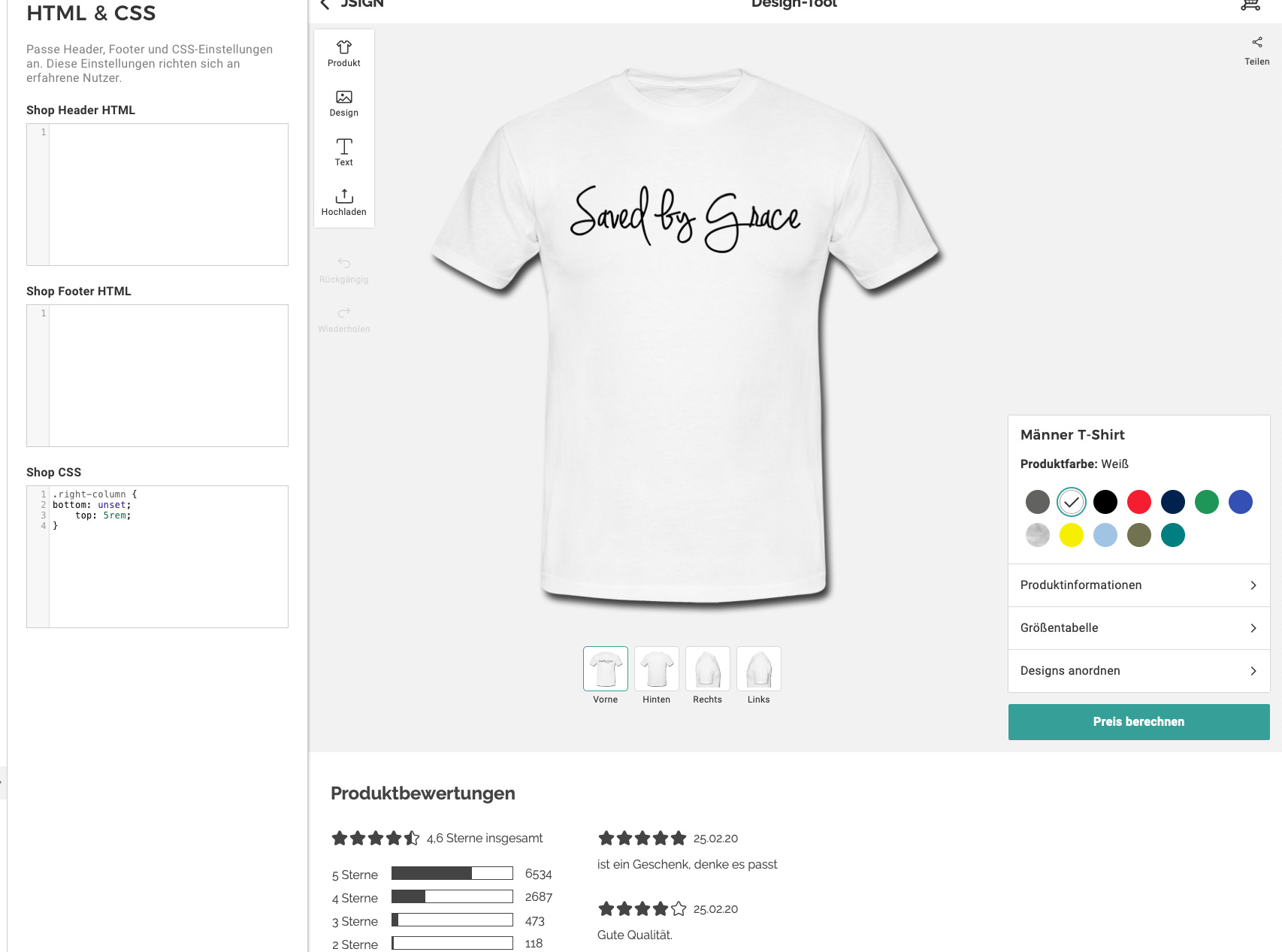This screenshot has height=952, width=1282.
Task: Select the Text tool
Action: (x=343, y=152)
